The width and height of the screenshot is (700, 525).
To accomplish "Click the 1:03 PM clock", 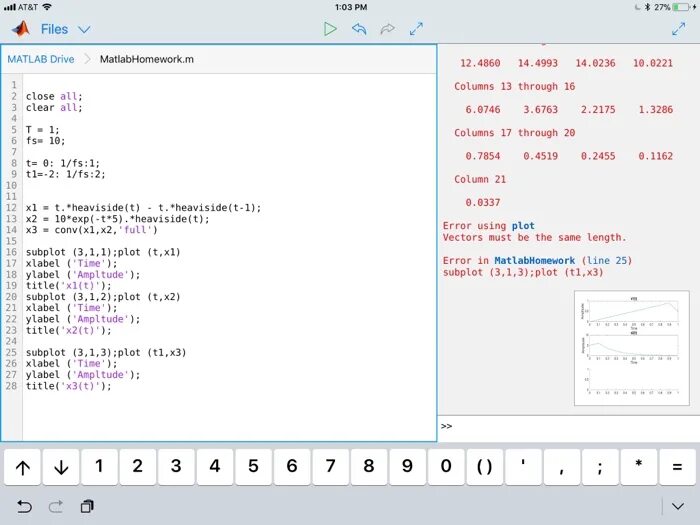I will 351,7.
